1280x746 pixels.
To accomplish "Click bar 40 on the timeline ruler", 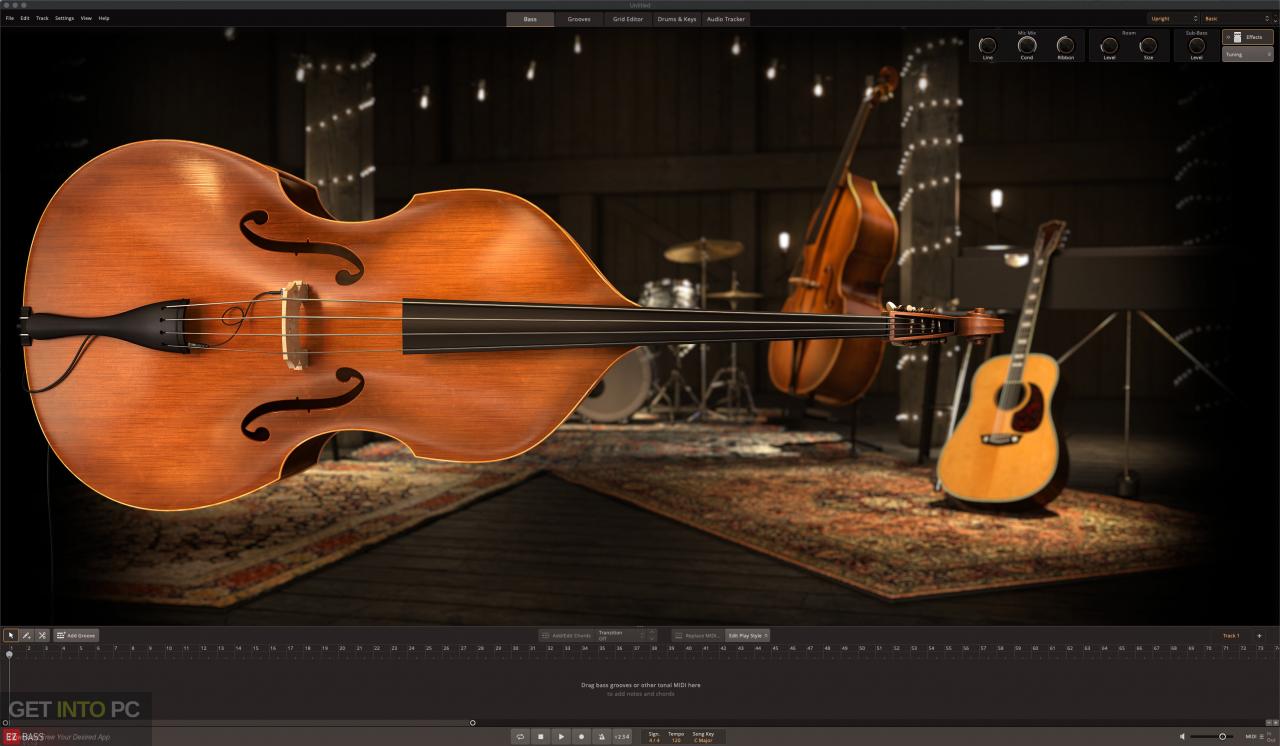I will [689, 648].
